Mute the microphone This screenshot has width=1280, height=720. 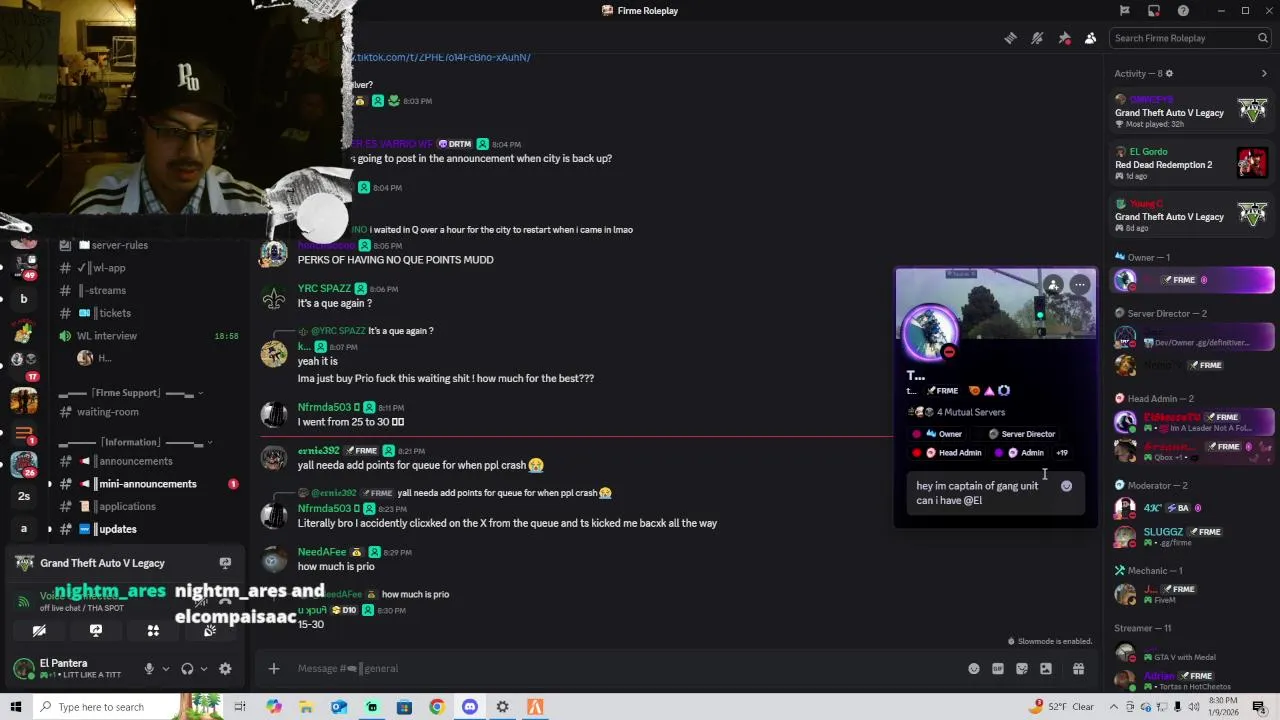click(149, 669)
